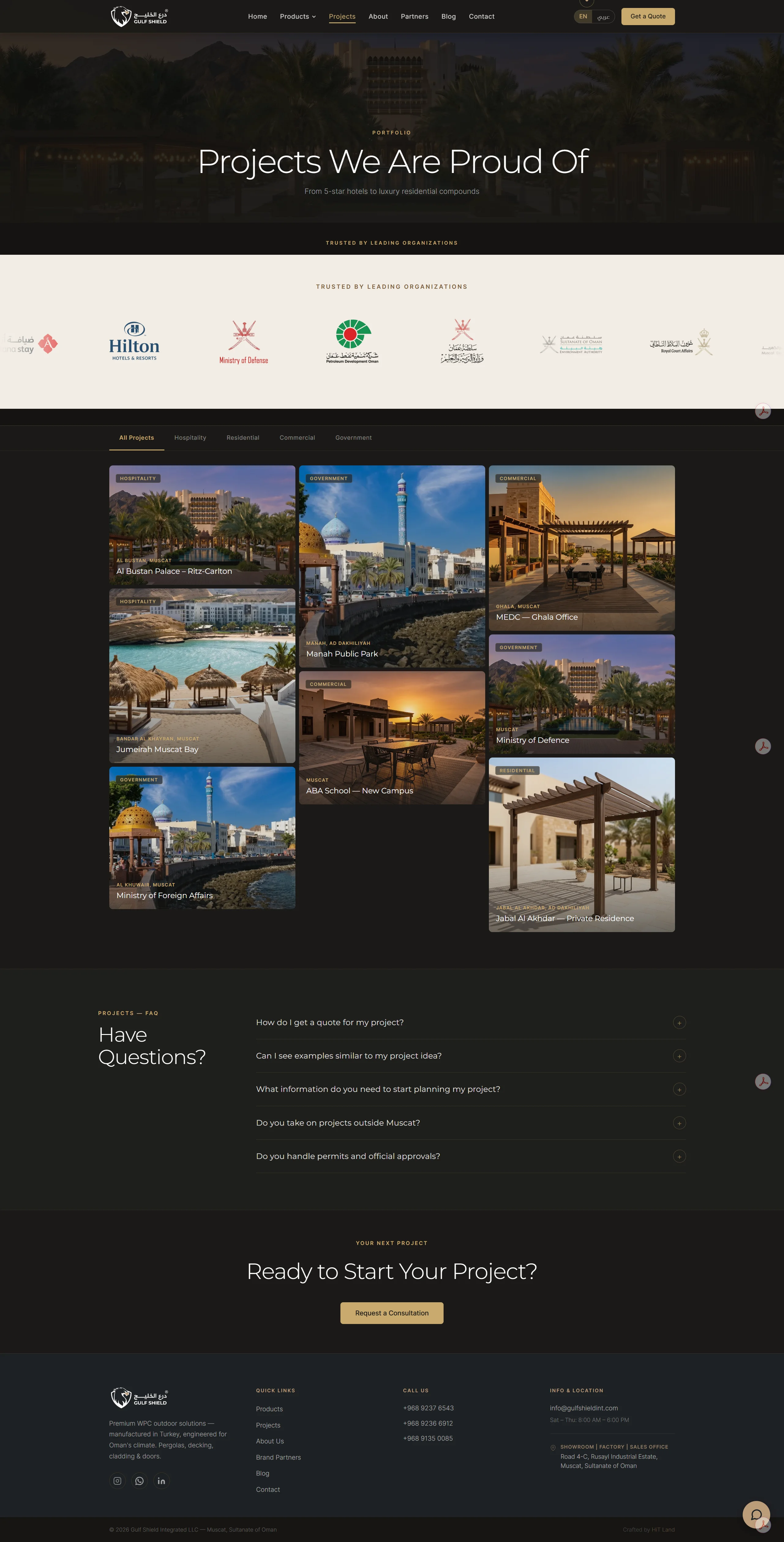
Task: Open Projects in the top navigation
Action: point(342,16)
